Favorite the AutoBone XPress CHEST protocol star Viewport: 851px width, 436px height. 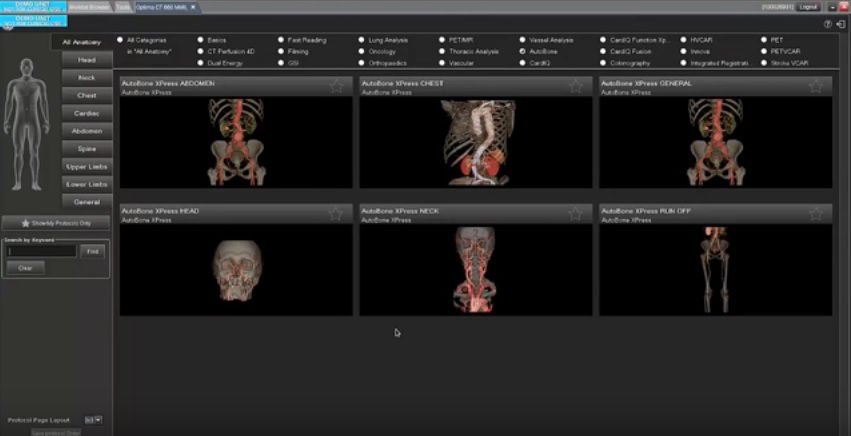[x=576, y=86]
